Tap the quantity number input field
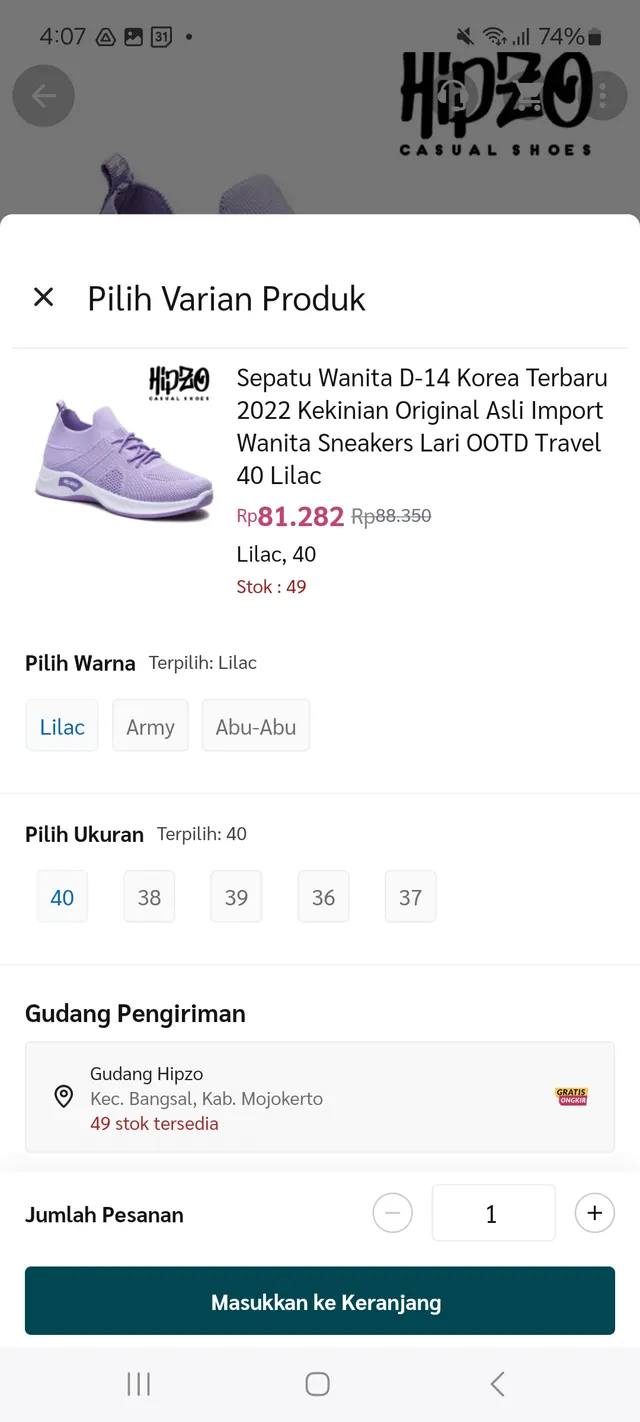 pyautogui.click(x=493, y=1214)
